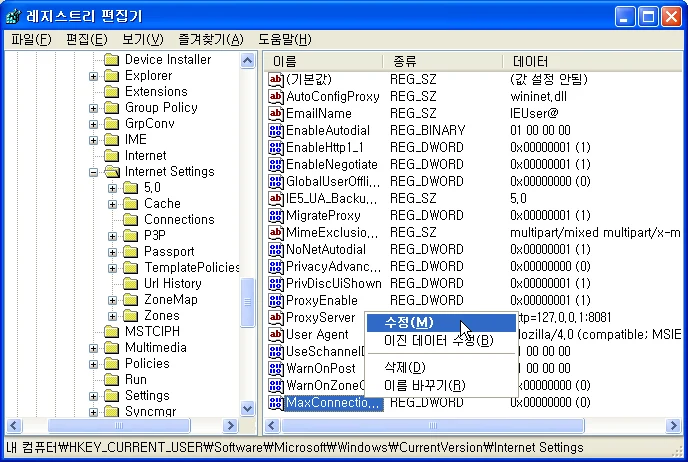Choose 수정(M) in the context menu
Image resolution: width=688 pixels, height=462 pixels.
(x=441, y=322)
